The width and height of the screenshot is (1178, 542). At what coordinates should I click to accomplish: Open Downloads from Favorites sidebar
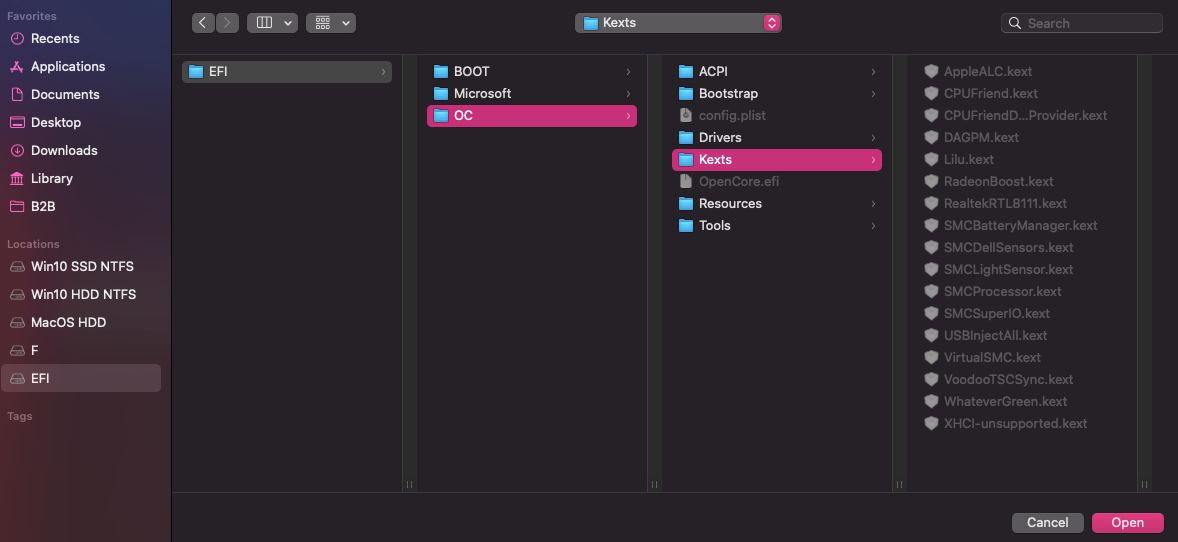coord(81,150)
